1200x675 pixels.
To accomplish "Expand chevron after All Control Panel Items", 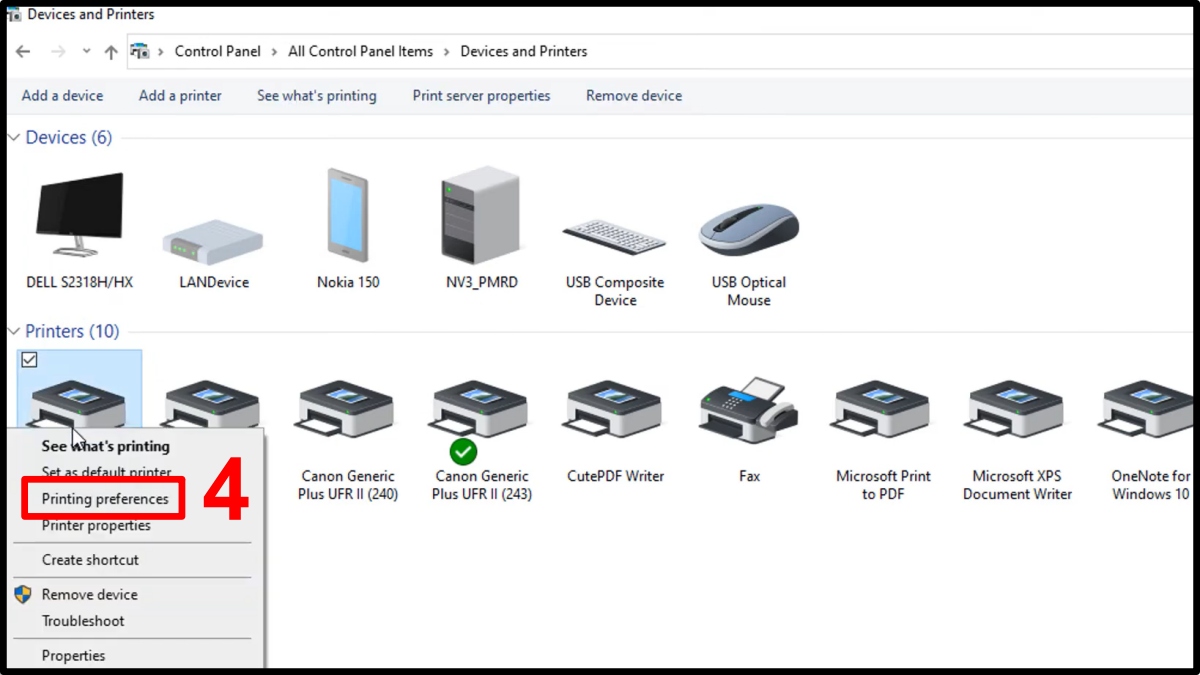I will (447, 52).
